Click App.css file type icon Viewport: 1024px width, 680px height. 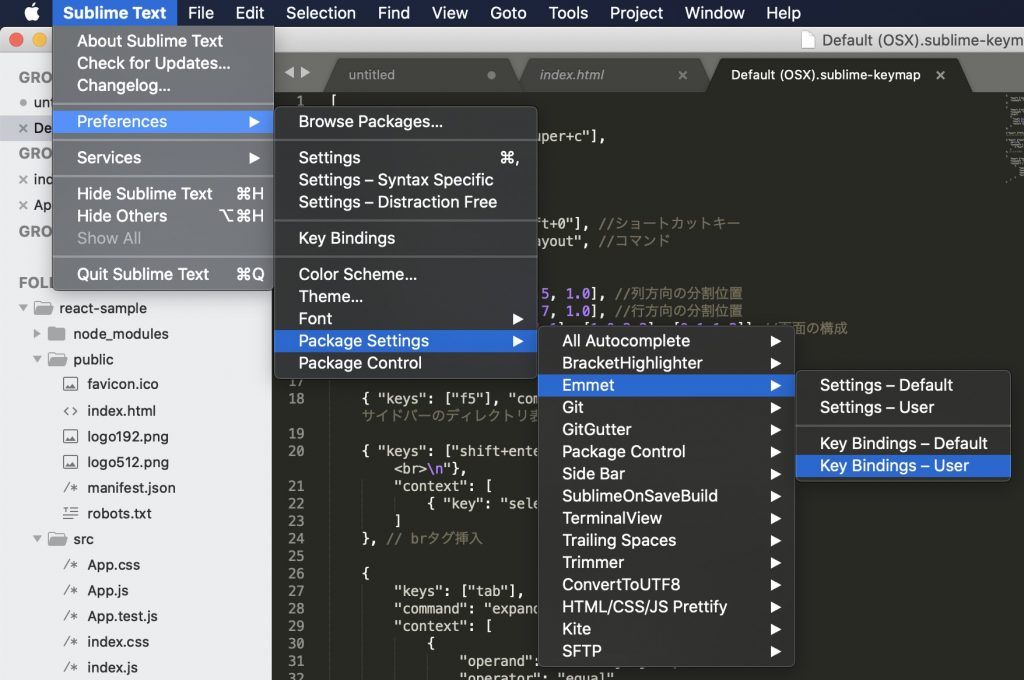click(x=71, y=565)
